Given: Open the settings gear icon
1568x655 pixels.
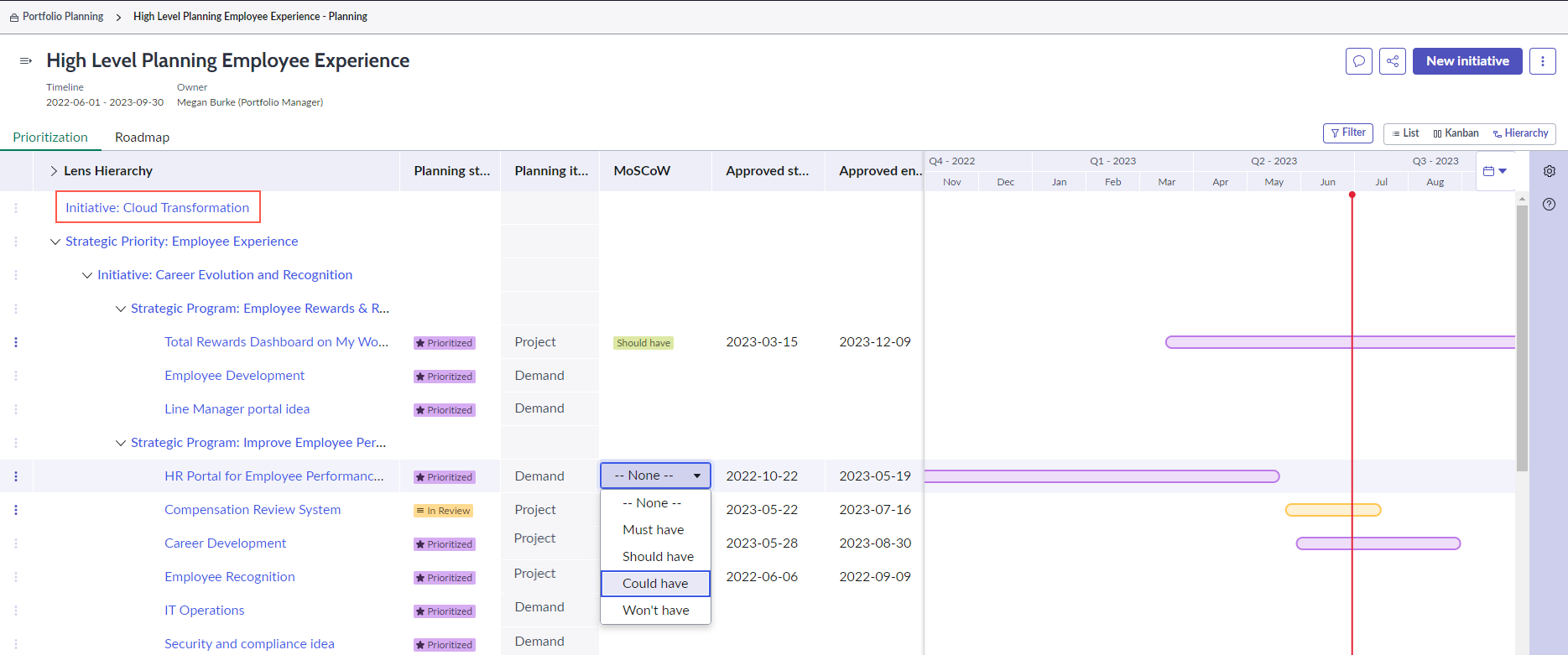Looking at the screenshot, I should click(x=1549, y=171).
